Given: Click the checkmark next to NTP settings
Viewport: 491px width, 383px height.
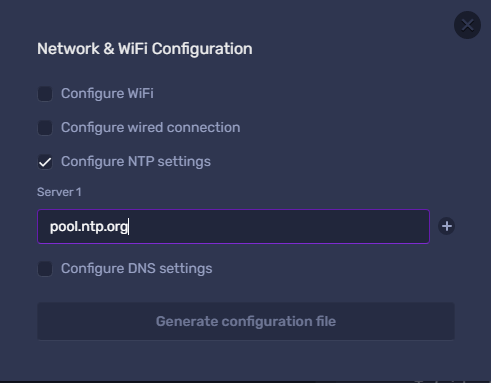Looking at the screenshot, I should tap(45, 162).
